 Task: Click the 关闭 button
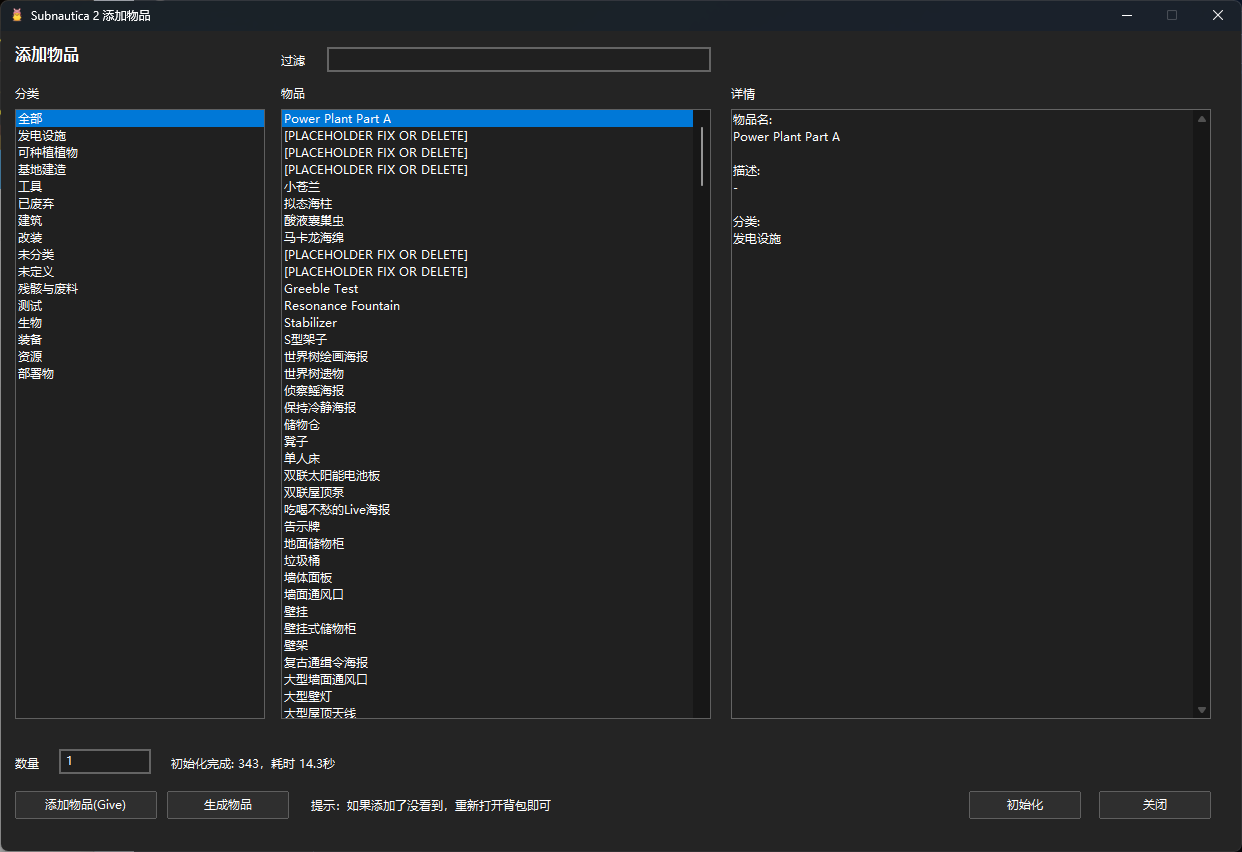1155,805
